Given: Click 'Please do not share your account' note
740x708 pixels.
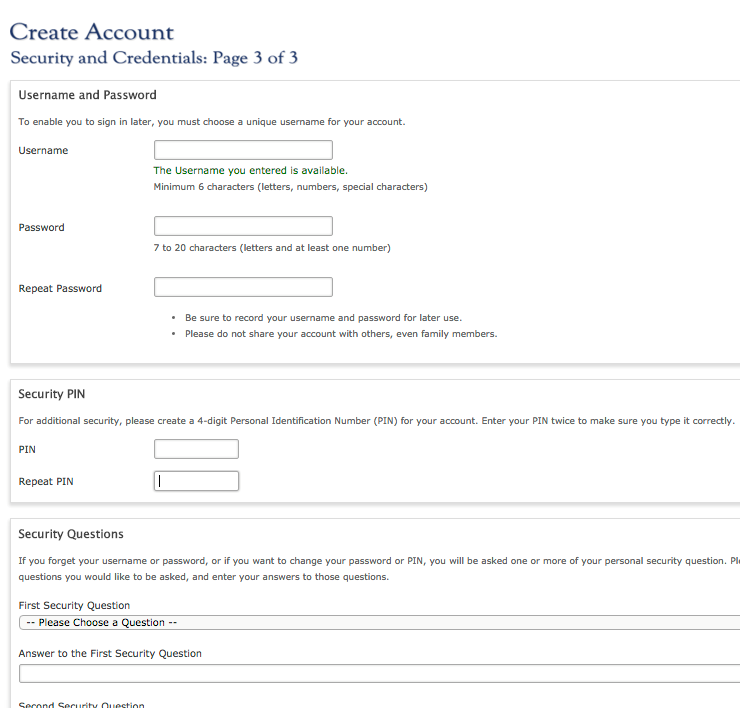Looking at the screenshot, I should pos(341,334).
